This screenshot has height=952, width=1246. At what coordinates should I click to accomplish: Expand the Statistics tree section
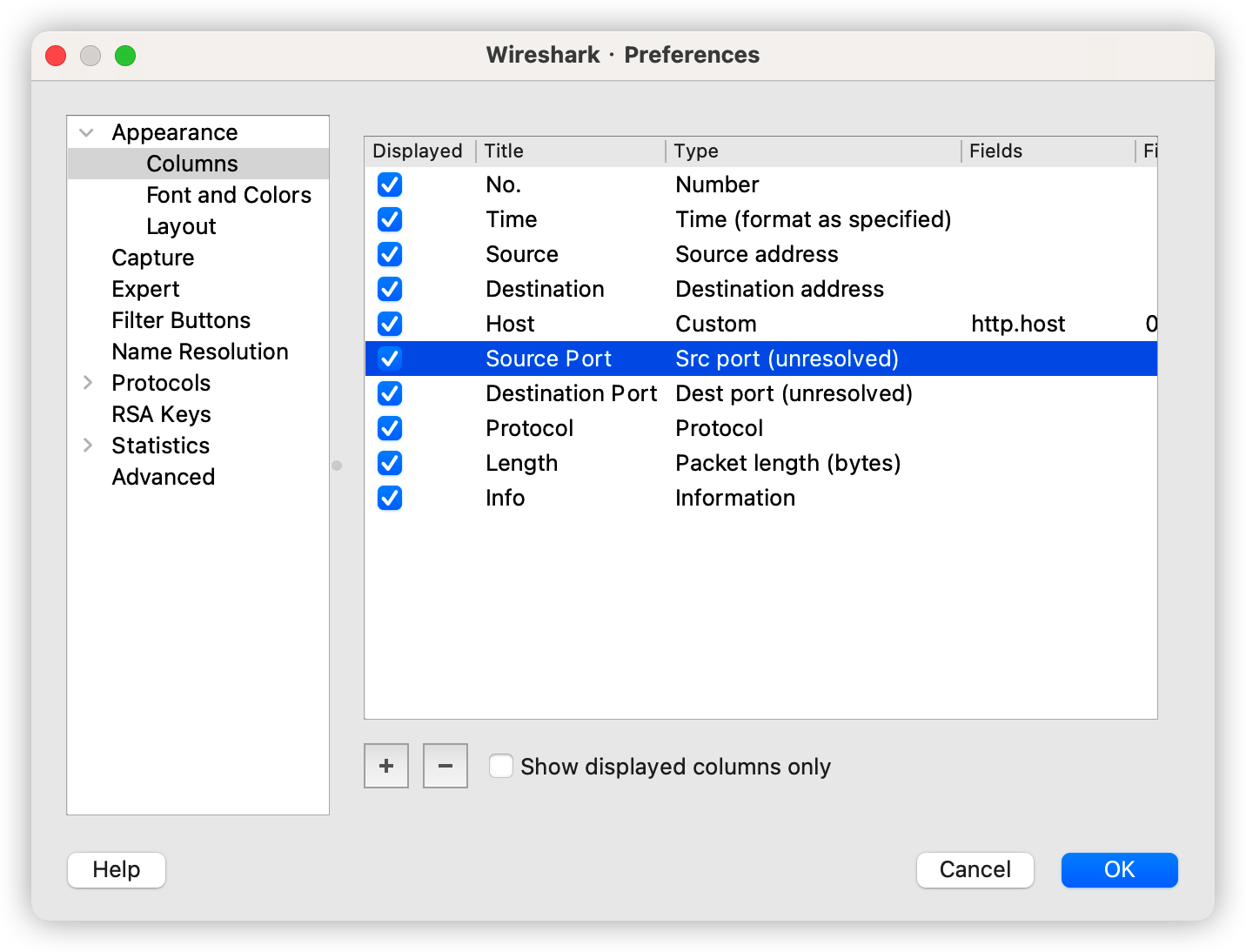(x=87, y=446)
